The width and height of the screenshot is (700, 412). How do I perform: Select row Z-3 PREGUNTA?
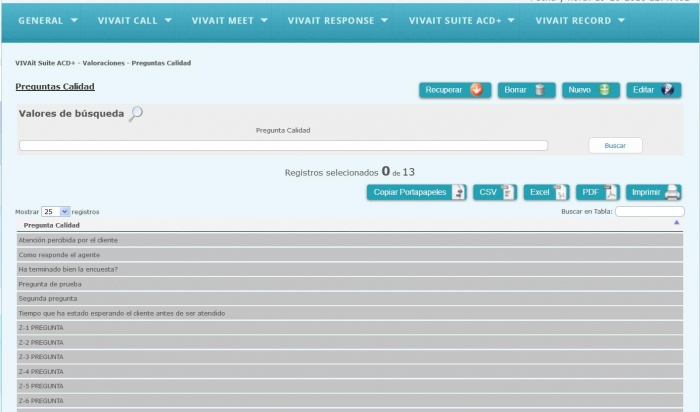350,357
